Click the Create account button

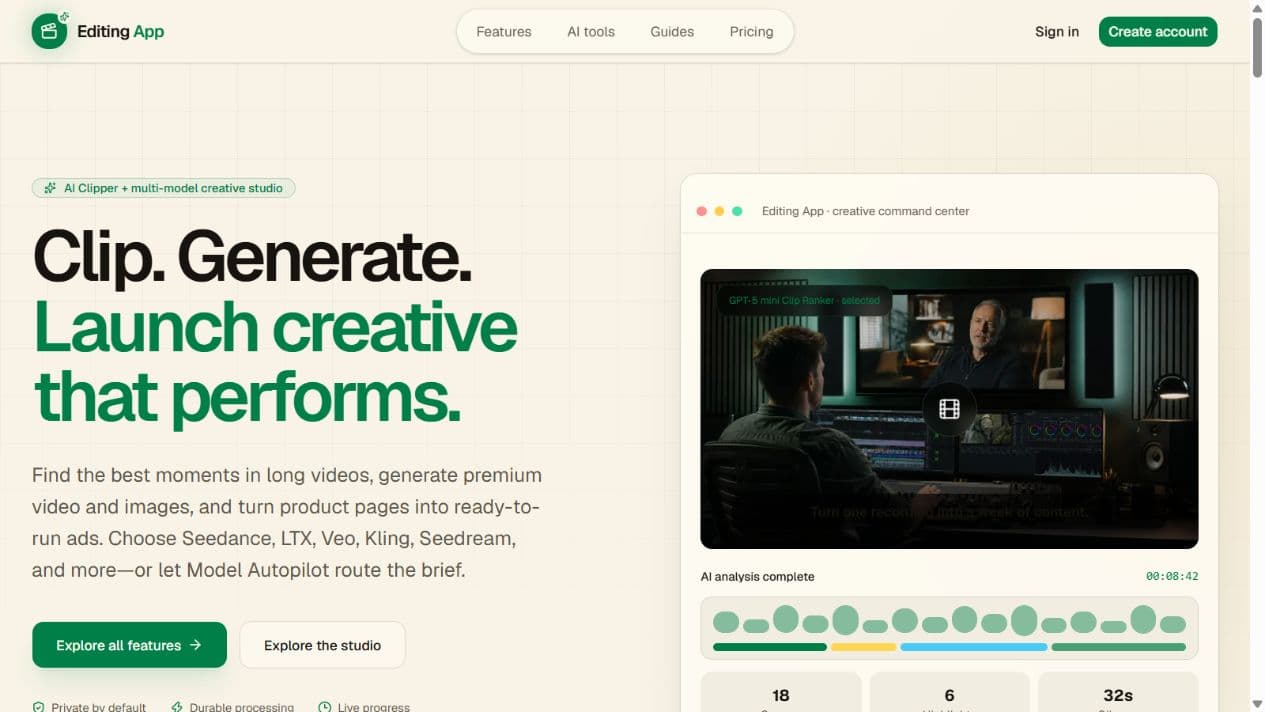tap(1158, 32)
